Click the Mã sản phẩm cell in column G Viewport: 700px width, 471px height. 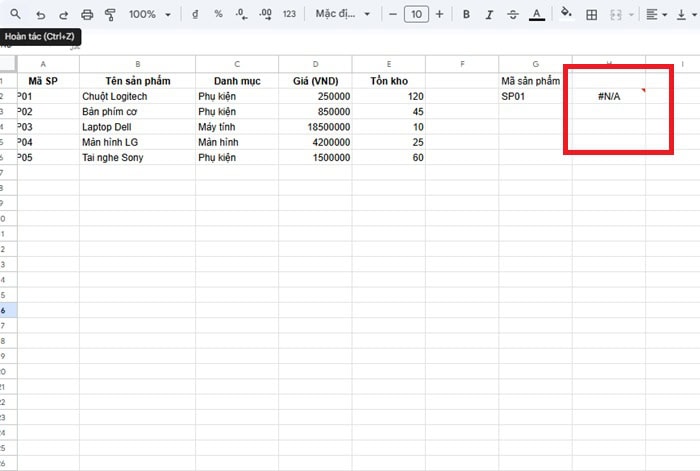[535, 81]
